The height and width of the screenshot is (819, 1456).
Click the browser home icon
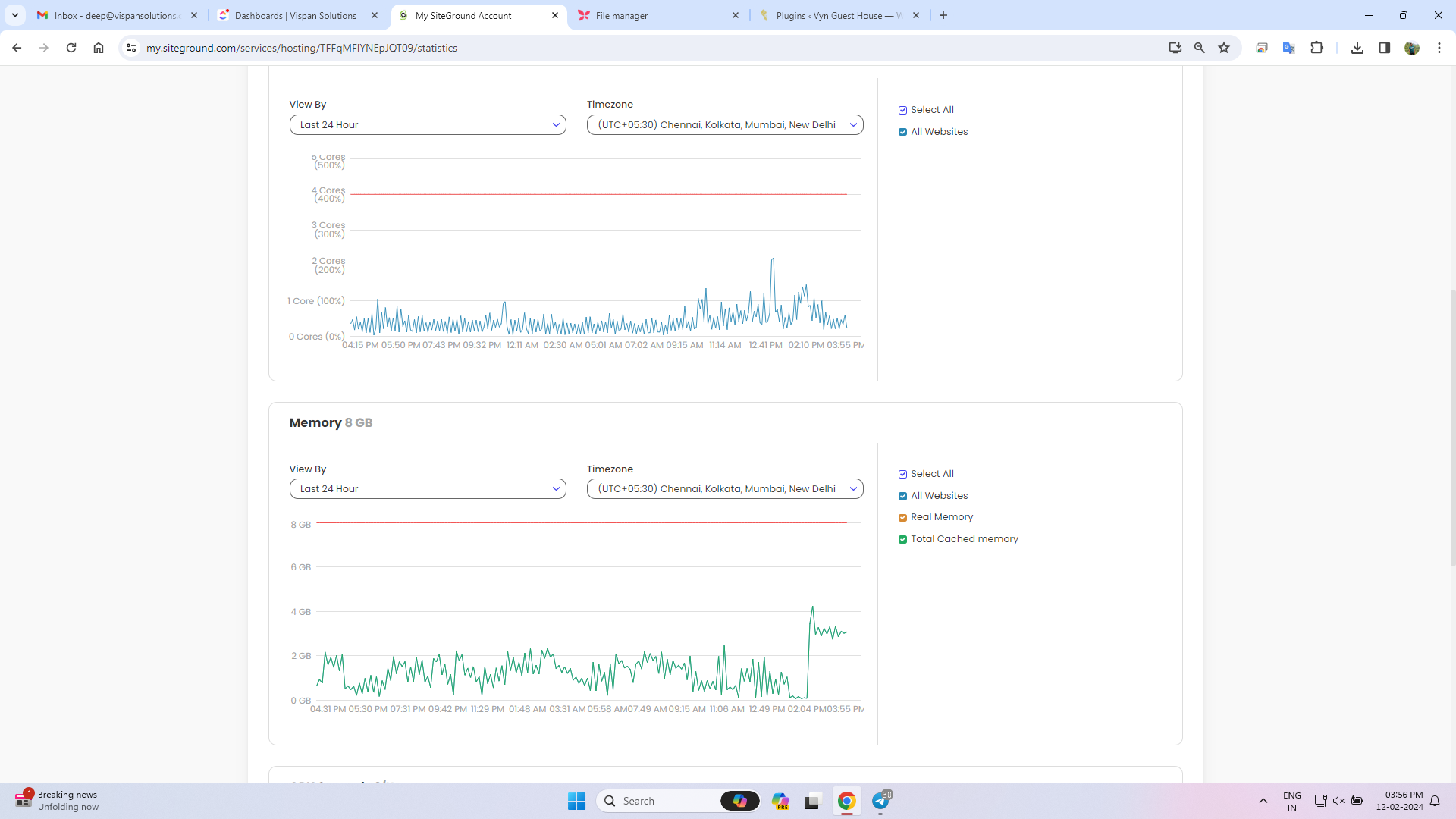[x=99, y=48]
